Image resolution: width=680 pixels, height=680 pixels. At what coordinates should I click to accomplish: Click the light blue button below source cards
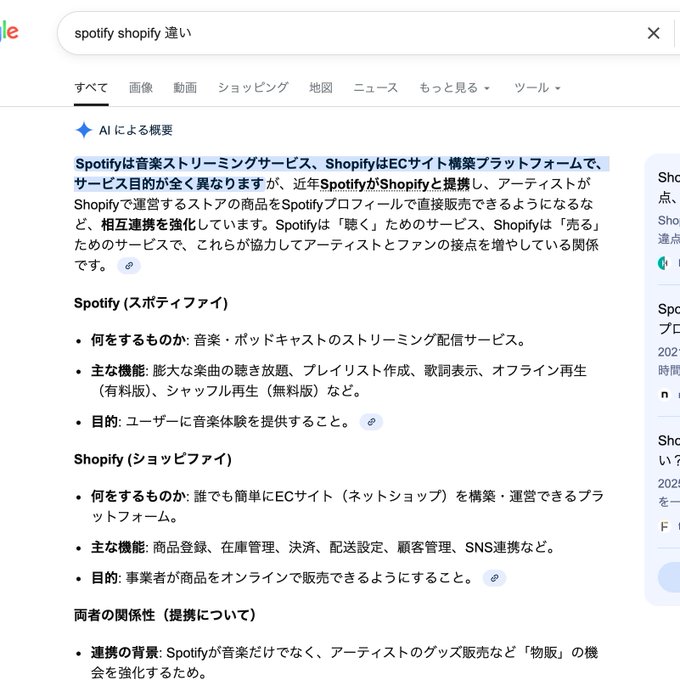coord(668,577)
